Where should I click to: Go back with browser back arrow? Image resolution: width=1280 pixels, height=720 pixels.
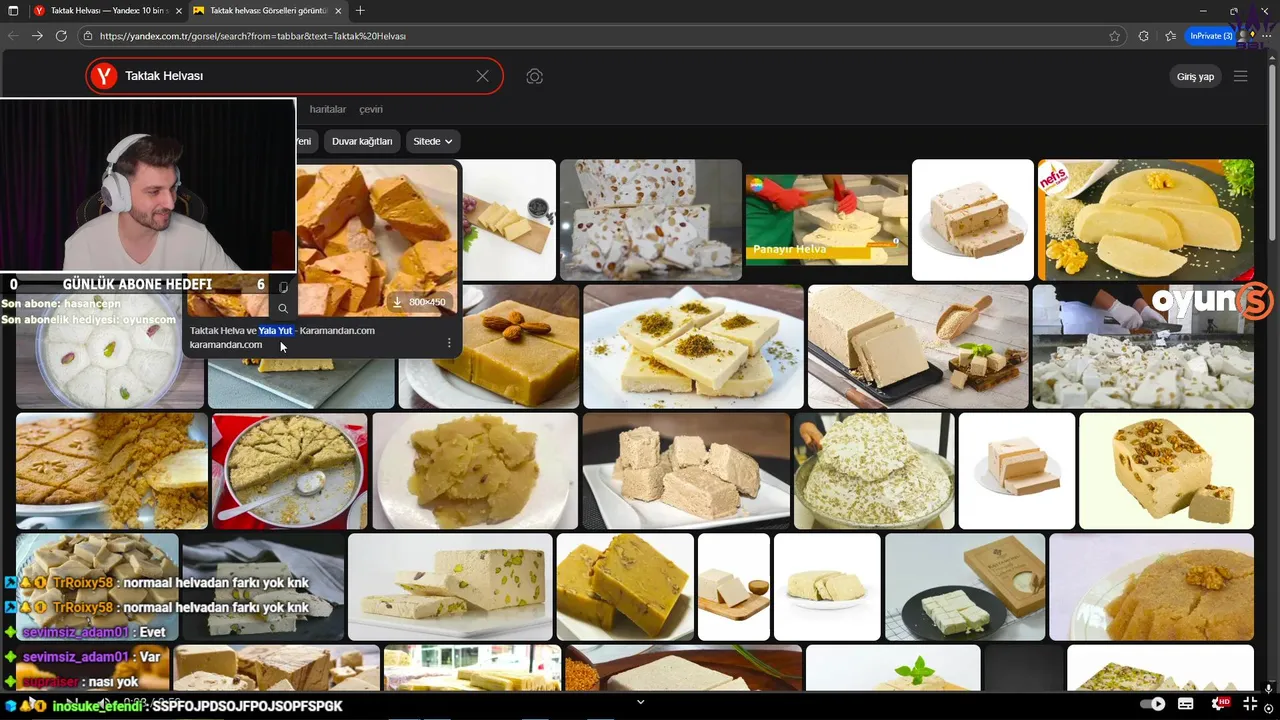tap(13, 35)
